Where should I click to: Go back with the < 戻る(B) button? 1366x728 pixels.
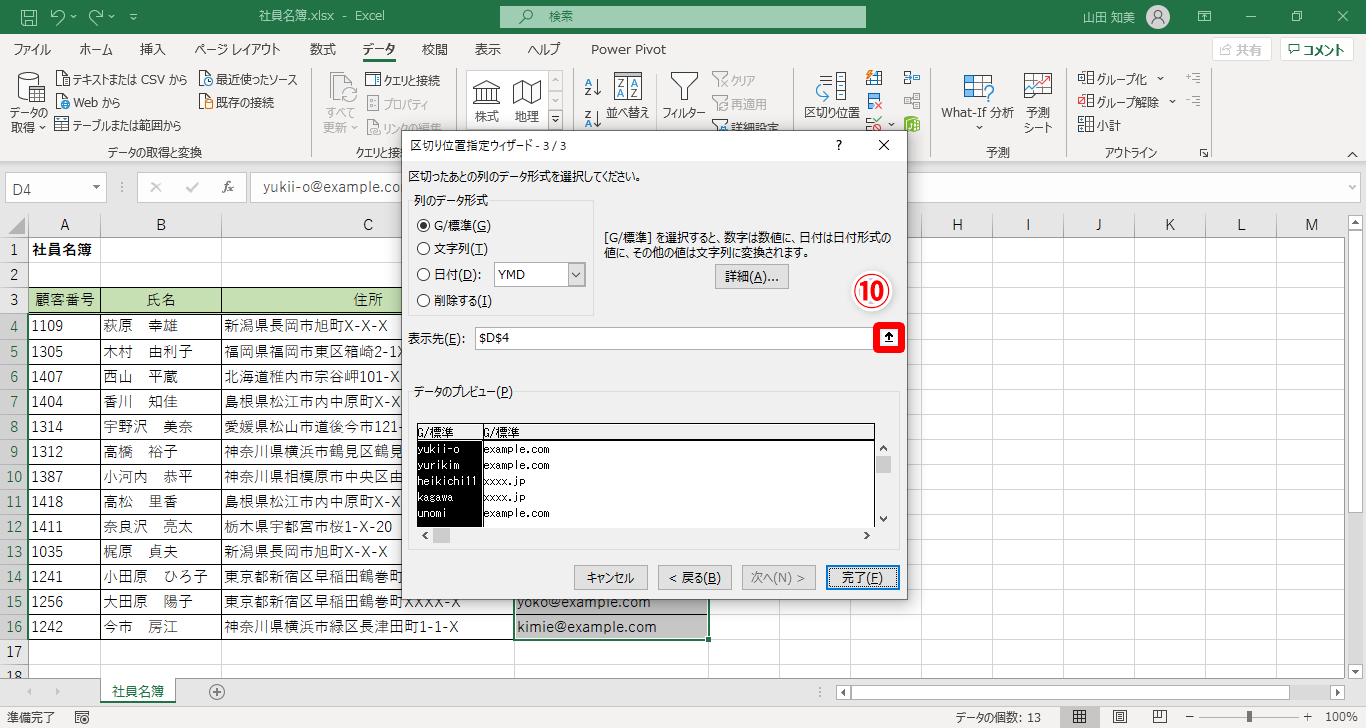click(x=695, y=578)
